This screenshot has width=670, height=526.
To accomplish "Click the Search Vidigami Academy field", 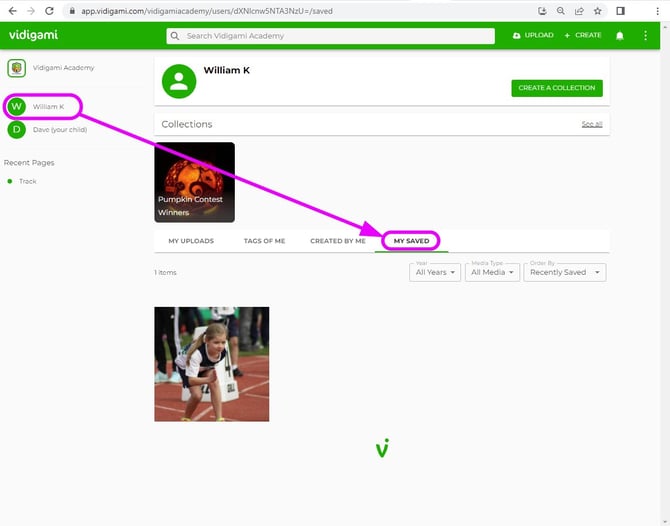I will point(330,36).
